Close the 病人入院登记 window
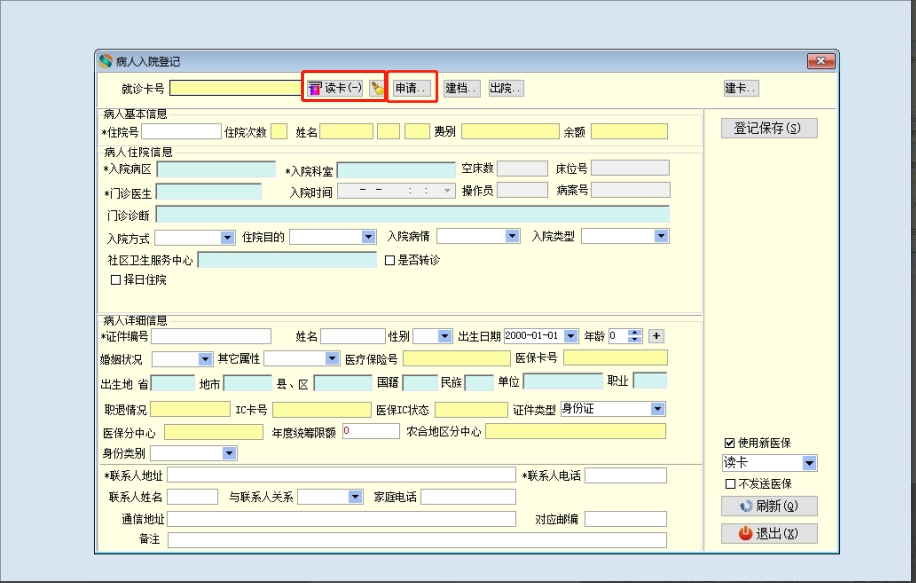Image resolution: width=916 pixels, height=583 pixels. click(821, 61)
